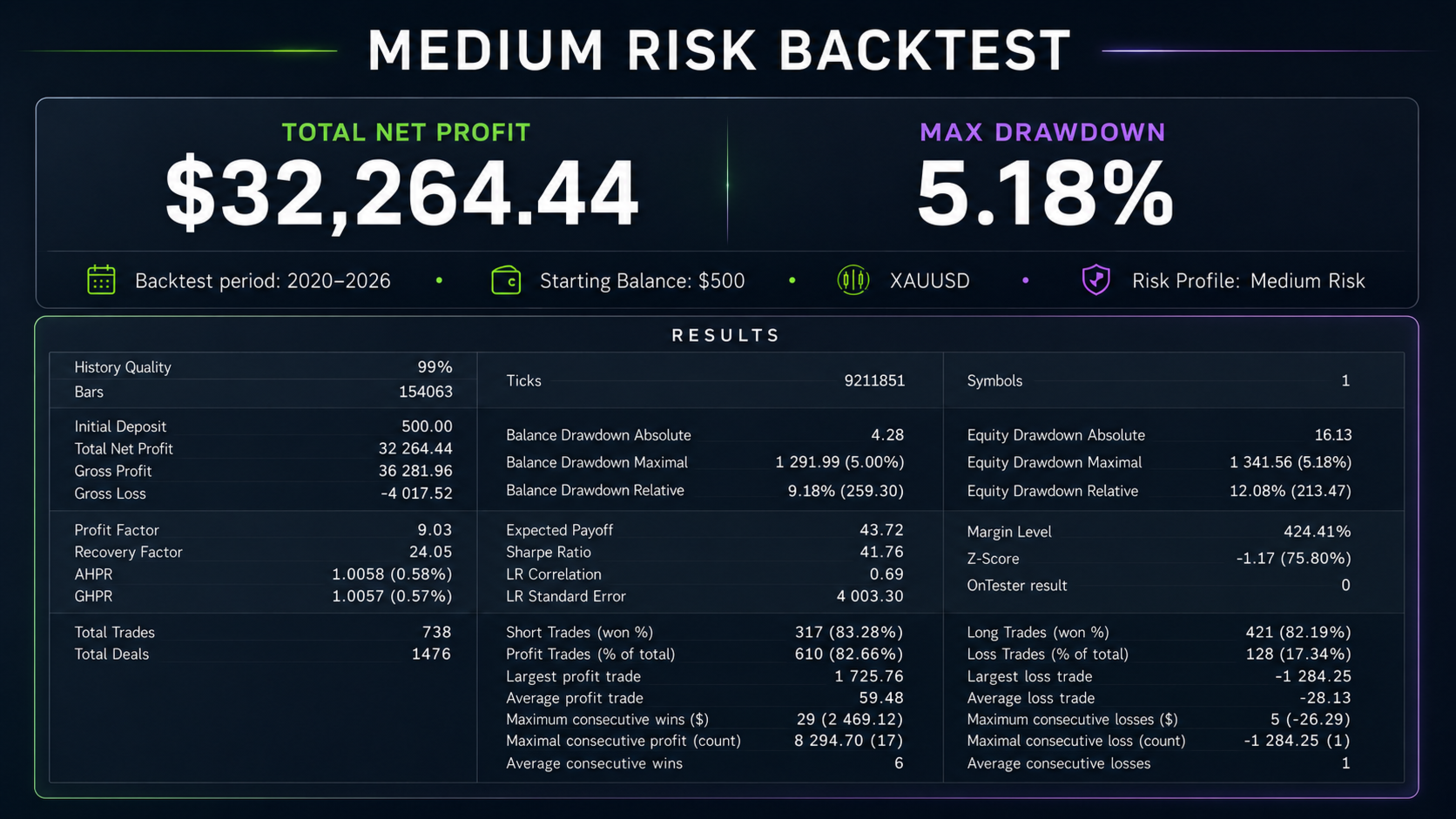Click the MEDIUM RISK BACKTEST title
The image size is (1456, 819).
(x=719, y=50)
